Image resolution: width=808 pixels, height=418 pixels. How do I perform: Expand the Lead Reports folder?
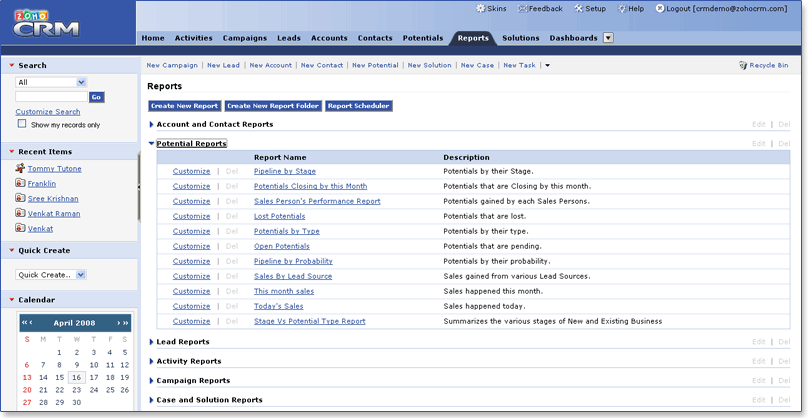coord(152,342)
